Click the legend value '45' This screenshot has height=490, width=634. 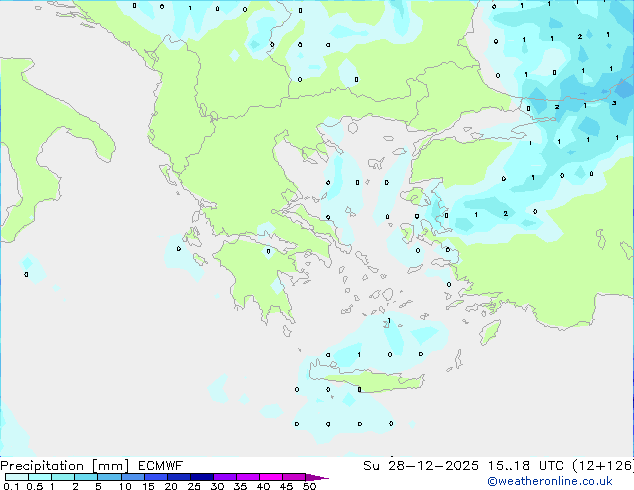click(286, 486)
